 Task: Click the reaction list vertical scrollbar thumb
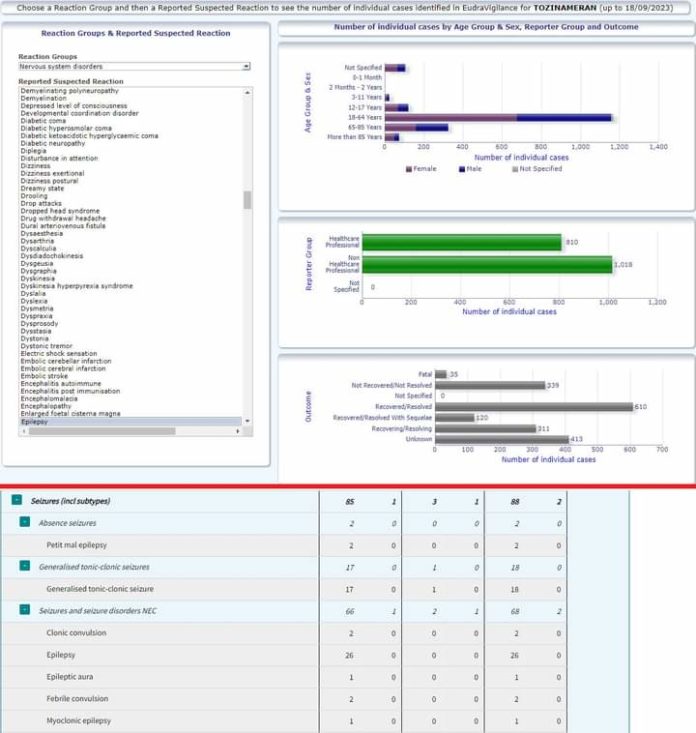click(x=247, y=199)
